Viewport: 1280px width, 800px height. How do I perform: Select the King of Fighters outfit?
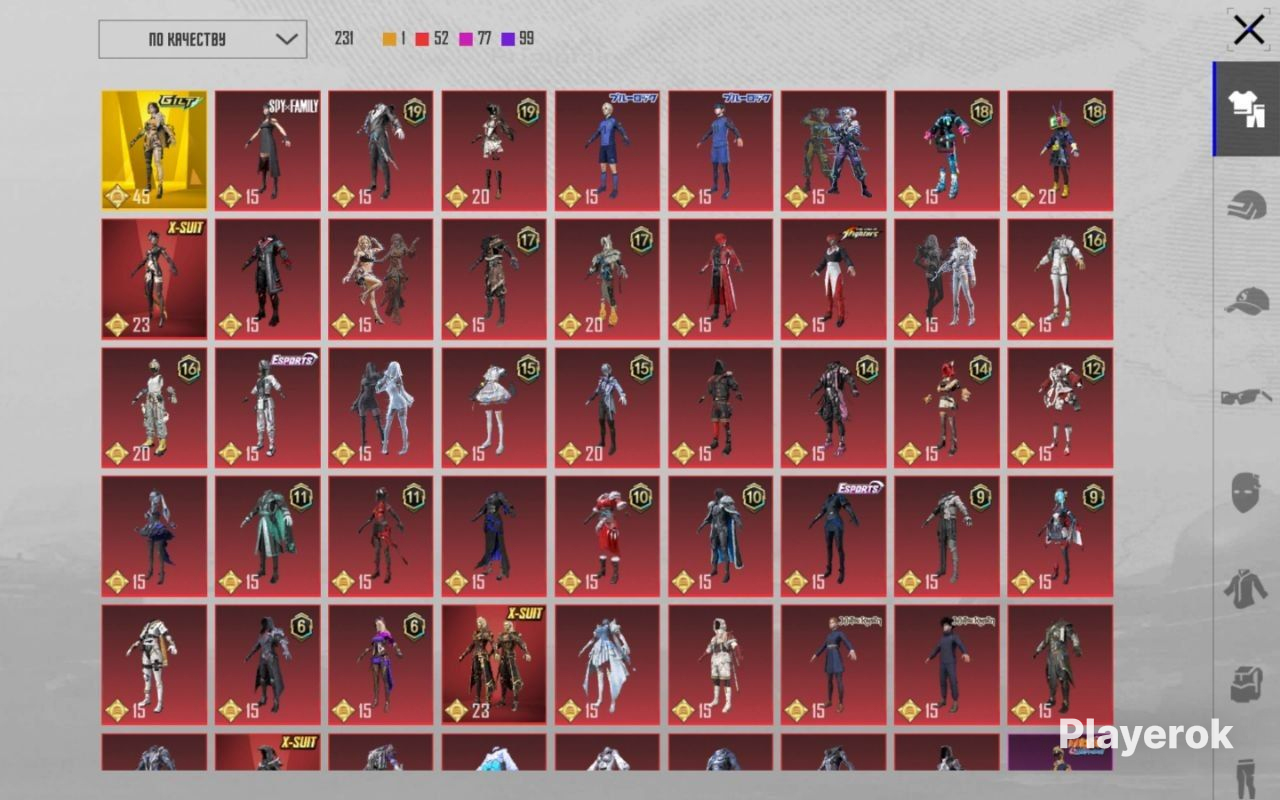(x=834, y=279)
